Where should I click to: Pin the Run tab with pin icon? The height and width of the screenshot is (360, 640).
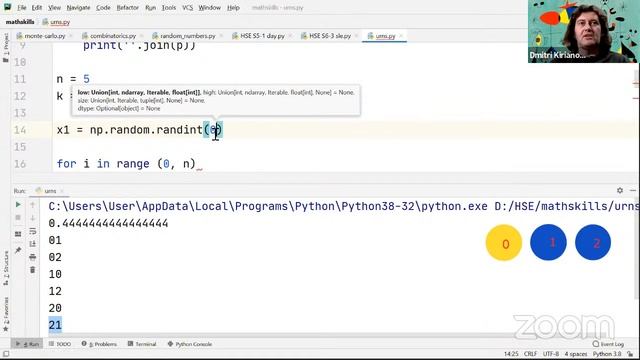tap(18, 250)
